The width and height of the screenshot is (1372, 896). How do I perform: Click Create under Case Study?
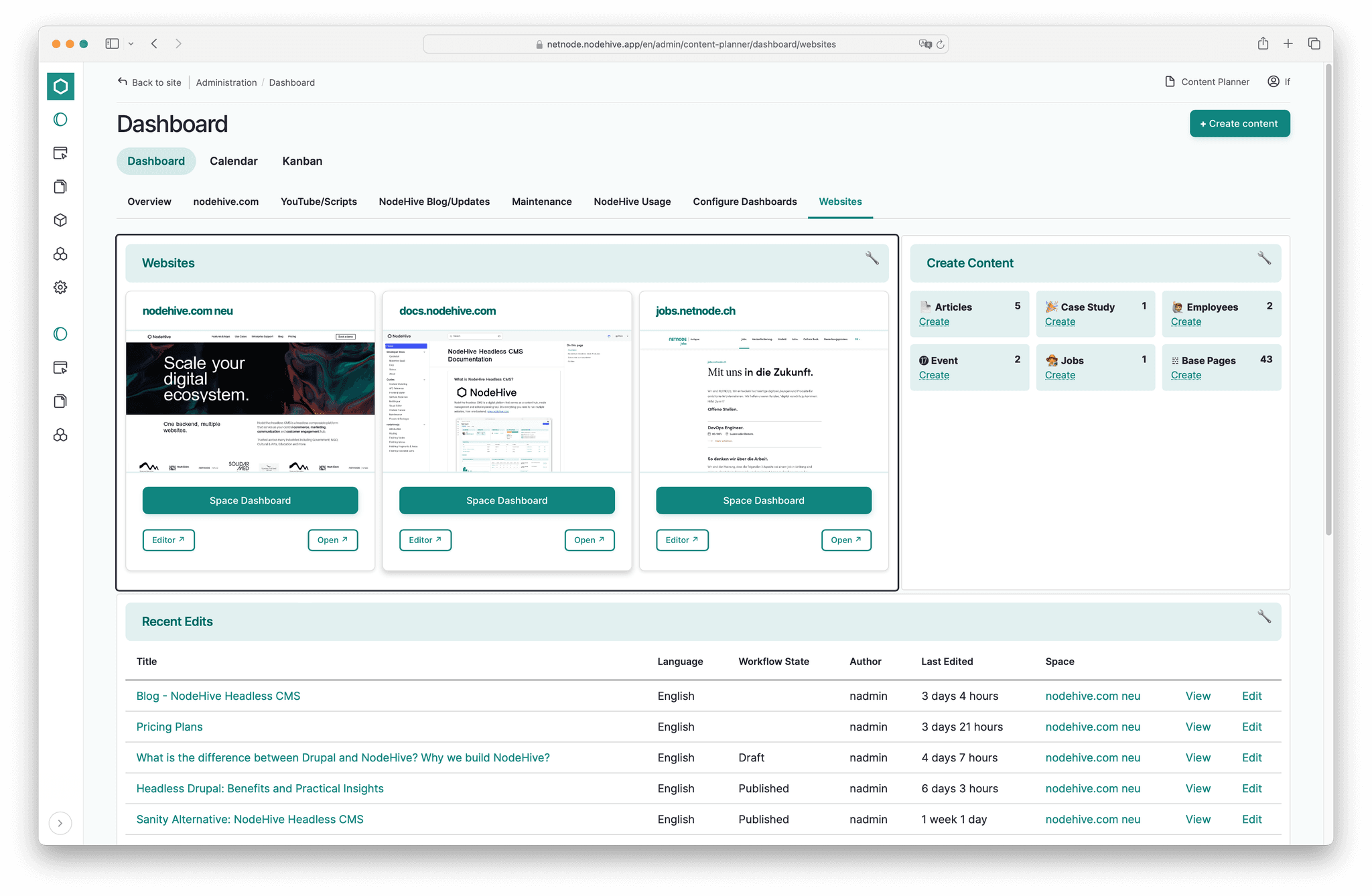1060,322
